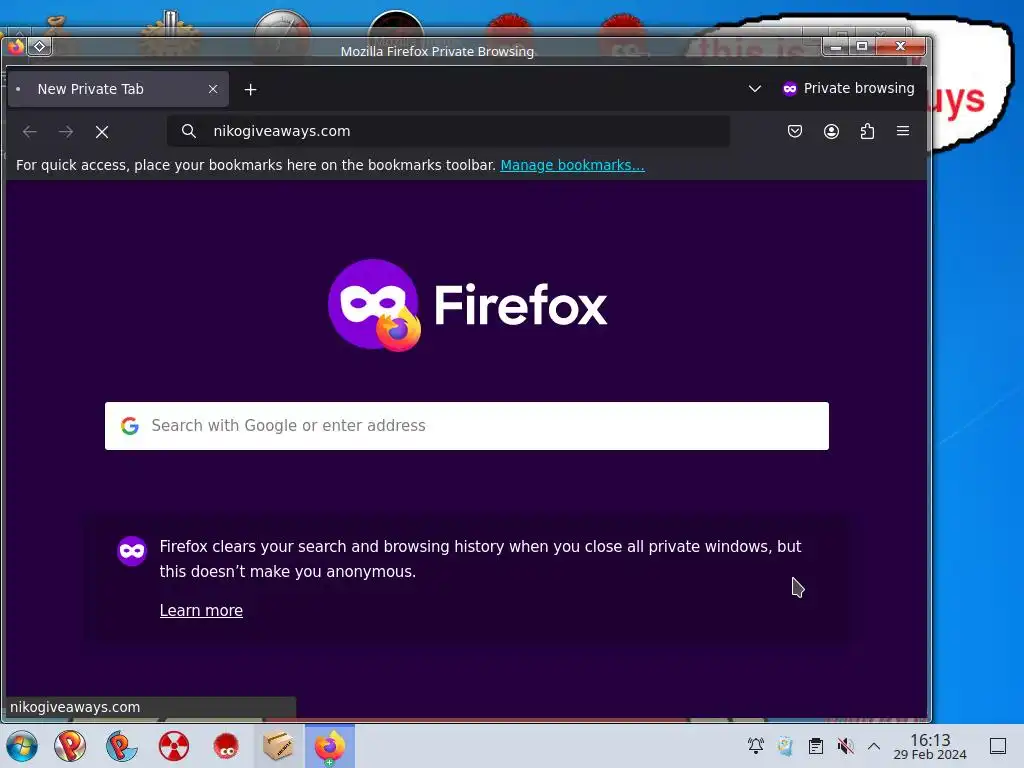Click the show desktop button
Image resolution: width=1024 pixels, height=768 pixels.
pyautogui.click(x=998, y=746)
